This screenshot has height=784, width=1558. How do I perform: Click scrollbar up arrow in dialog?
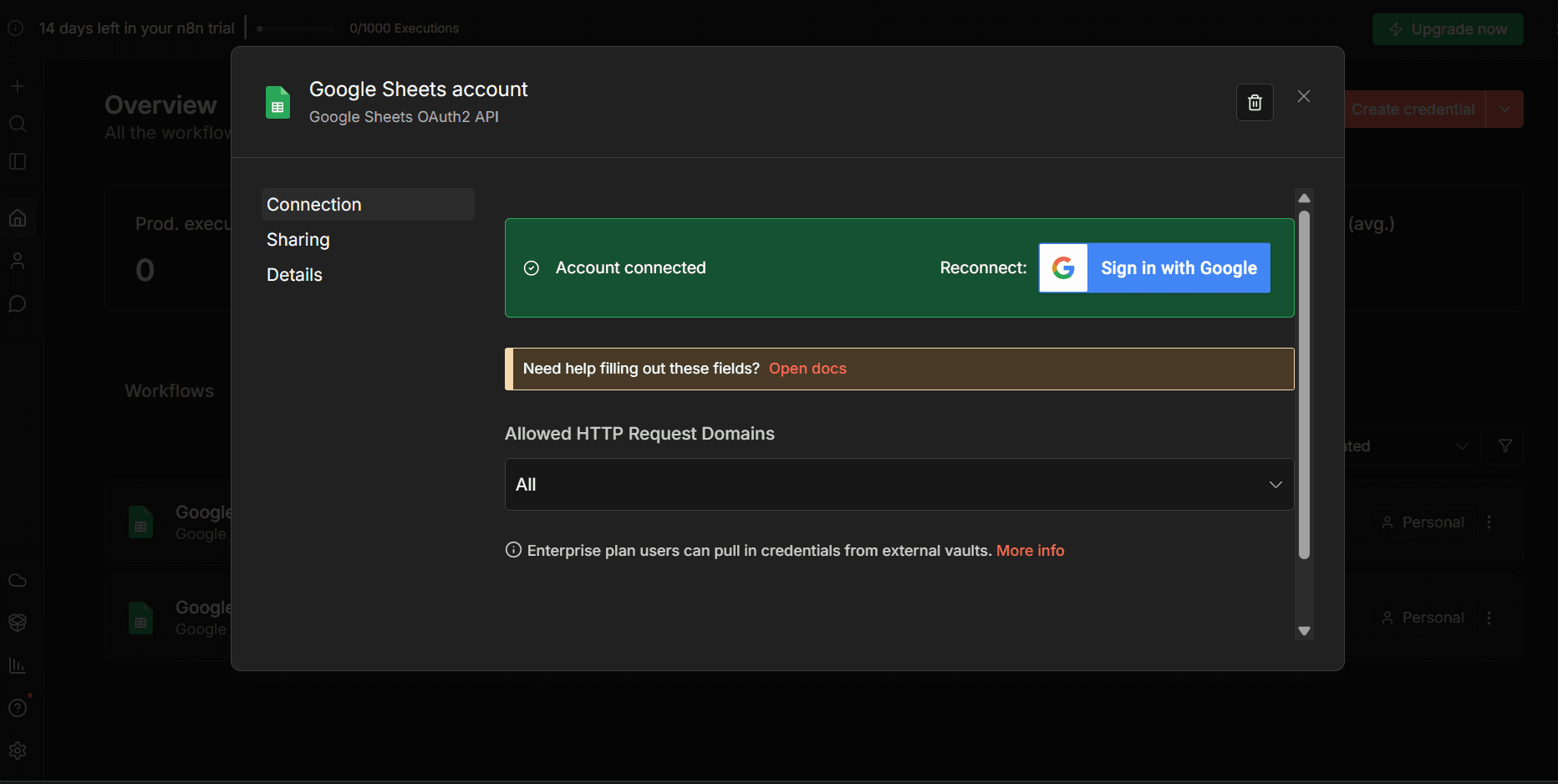pos(1304,198)
